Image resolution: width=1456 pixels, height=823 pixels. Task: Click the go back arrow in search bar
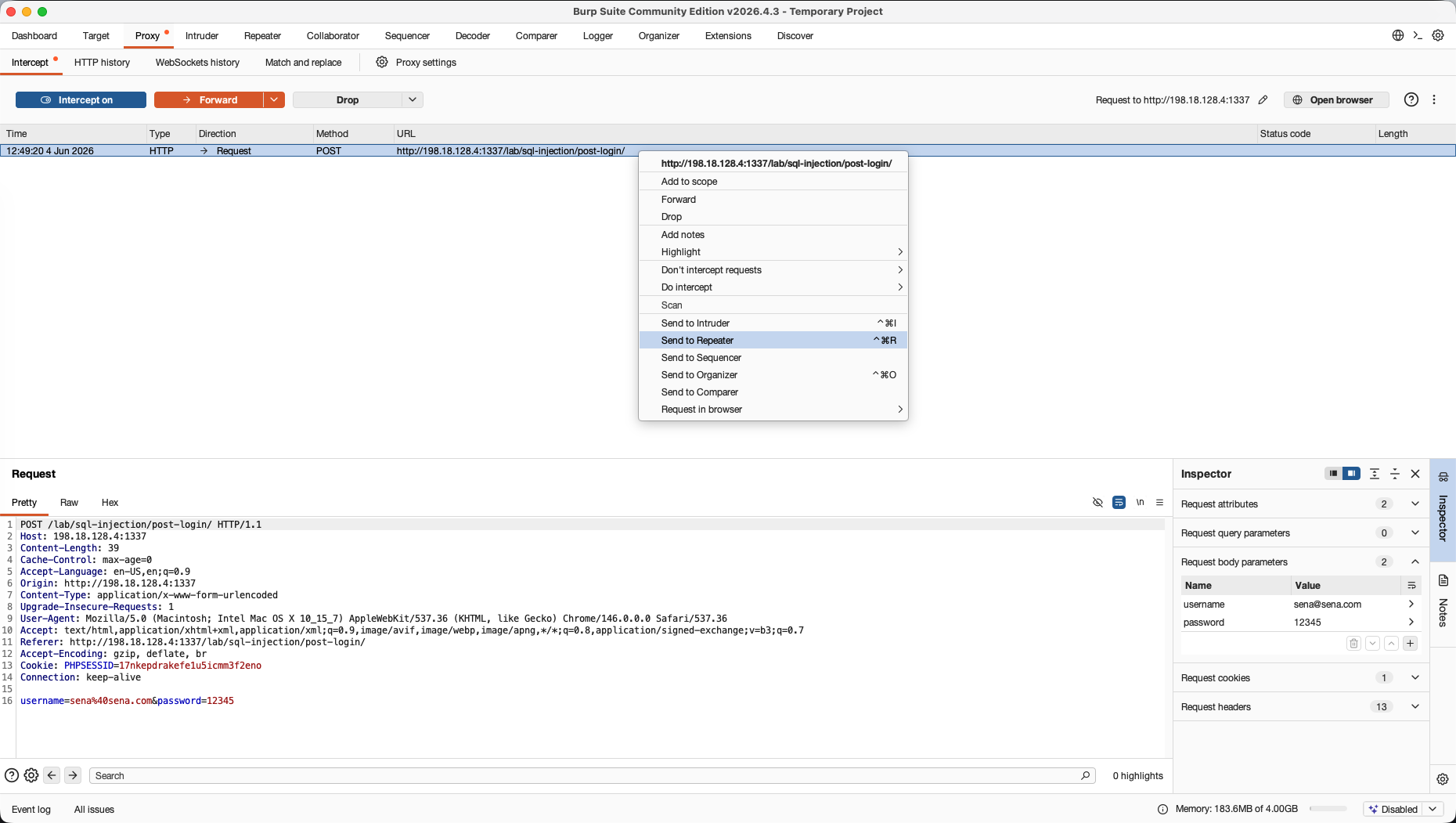[52, 775]
